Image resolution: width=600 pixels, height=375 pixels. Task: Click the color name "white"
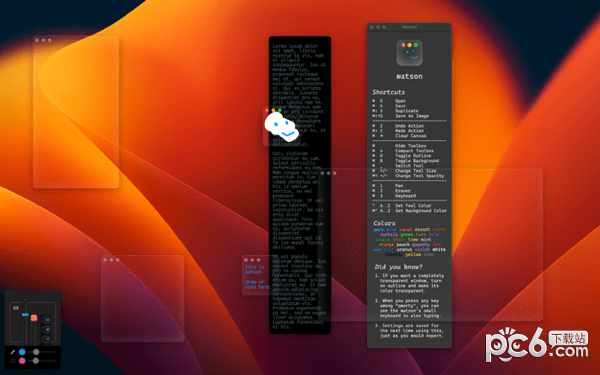(x=439, y=249)
